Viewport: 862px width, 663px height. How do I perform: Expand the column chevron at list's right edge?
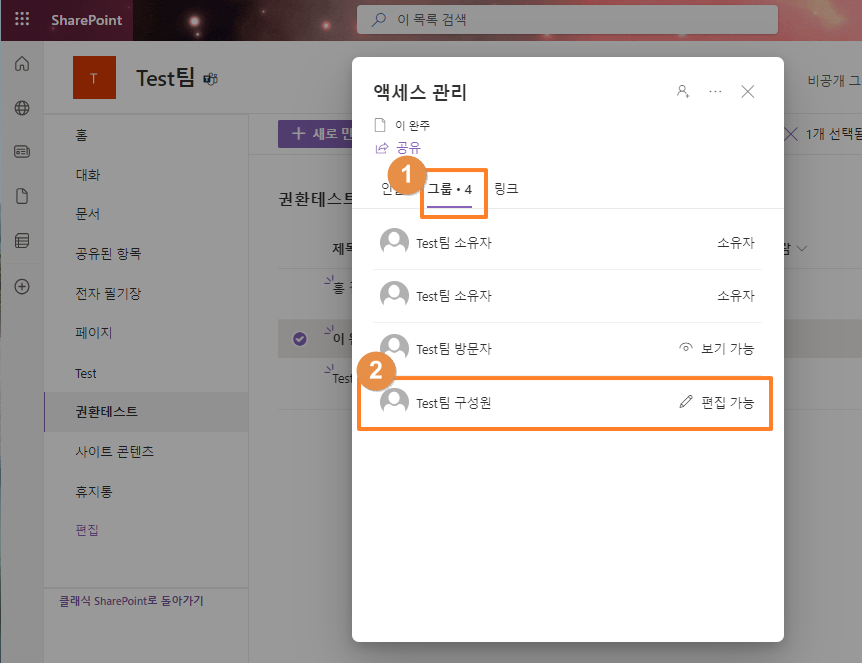coord(802,248)
